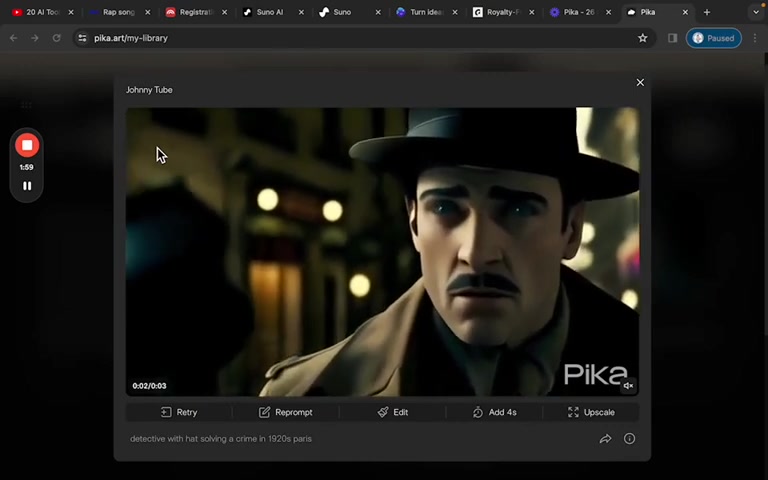Edit the generated video
768x480 pixels.
point(392,412)
